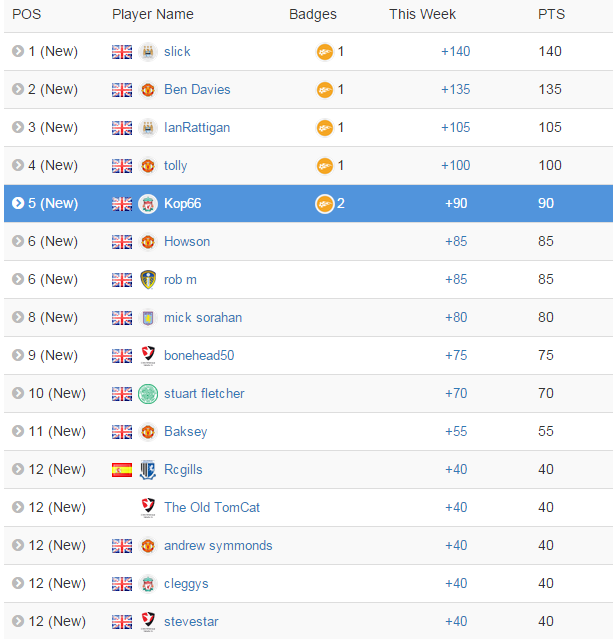The width and height of the screenshot is (613, 639).
Task: Click the This Week column header
Action: 422,15
